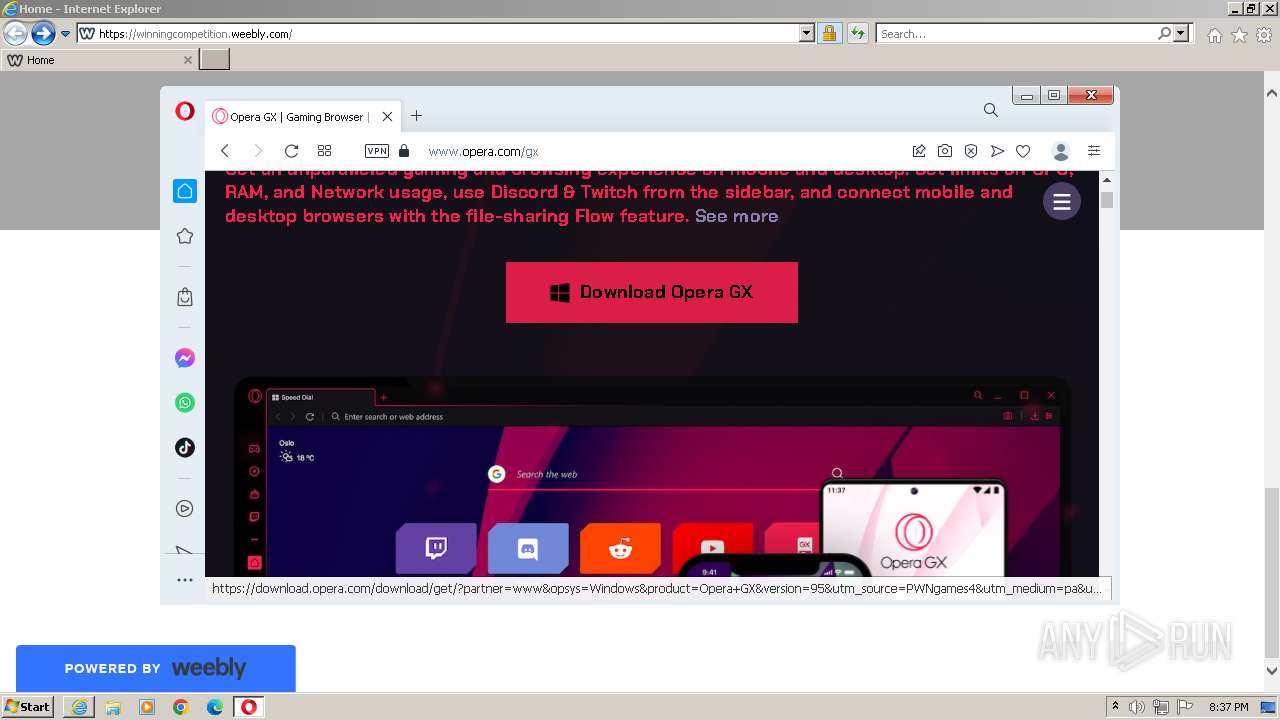The height and width of the screenshot is (720, 1280).
Task: Show hidden tray icons arrow
Action: [x=1115, y=707]
